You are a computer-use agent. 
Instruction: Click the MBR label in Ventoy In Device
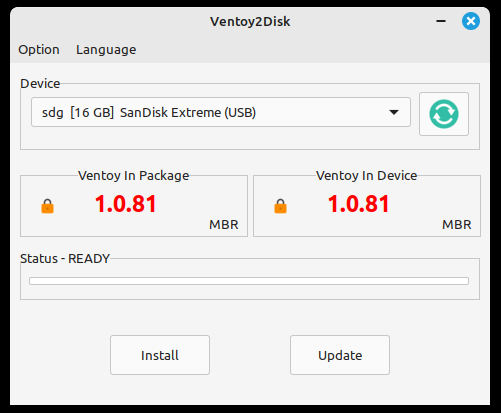[457, 225]
